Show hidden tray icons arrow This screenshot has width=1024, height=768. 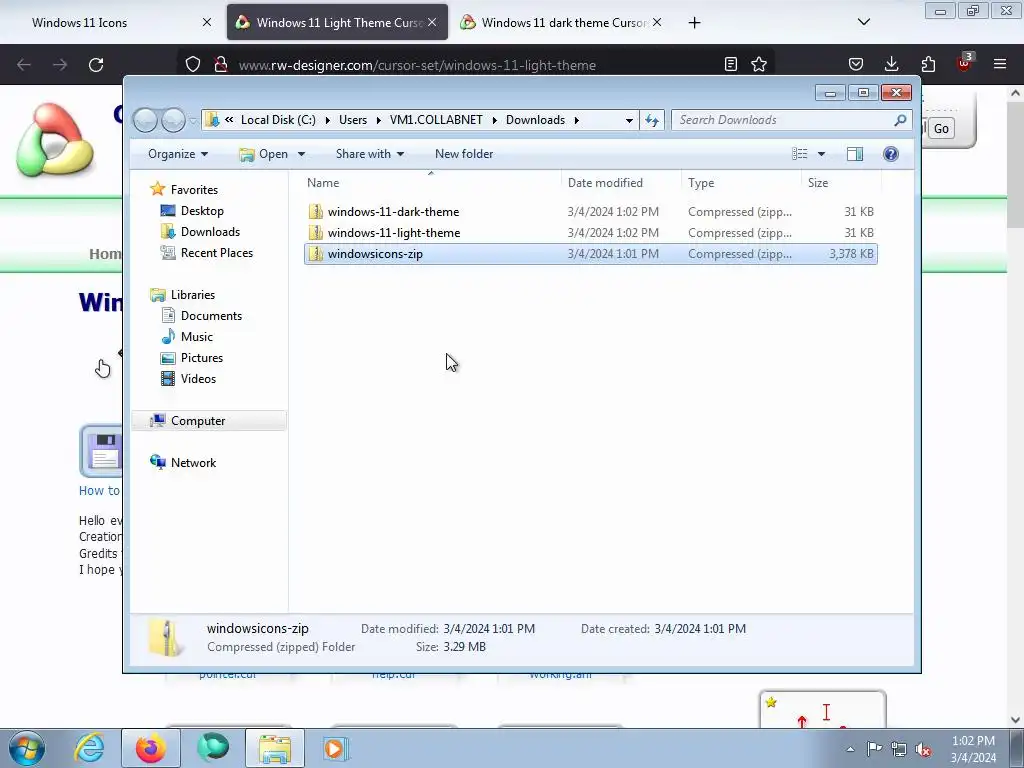pyautogui.click(x=850, y=749)
